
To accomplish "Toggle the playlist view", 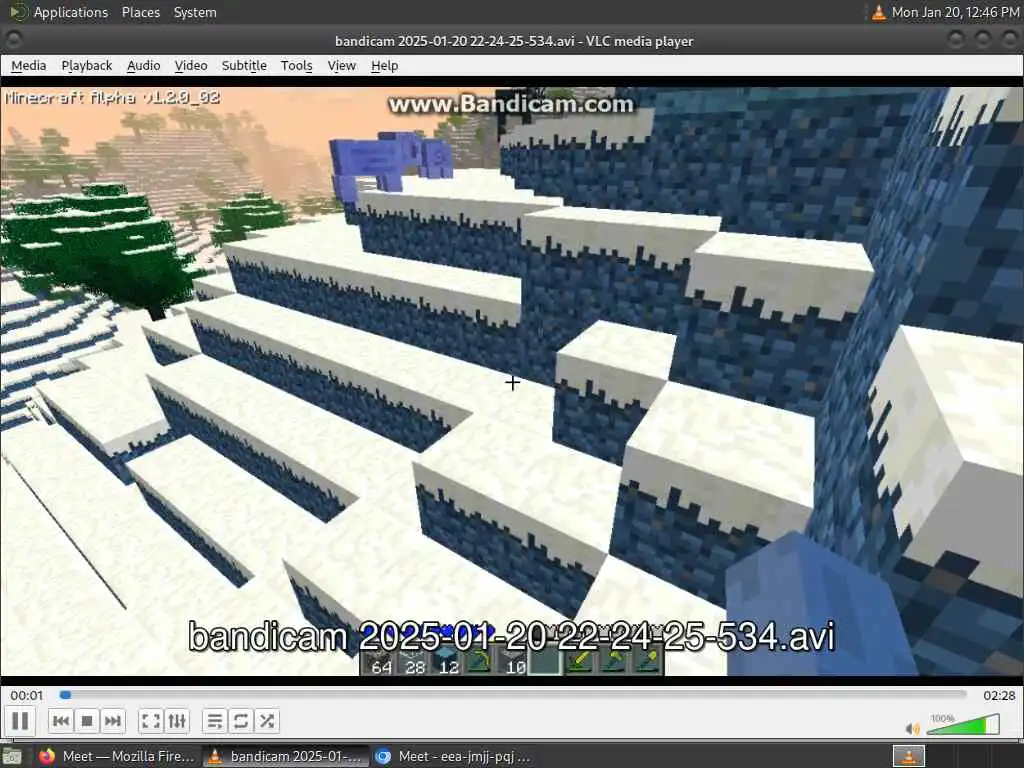I will coord(214,721).
